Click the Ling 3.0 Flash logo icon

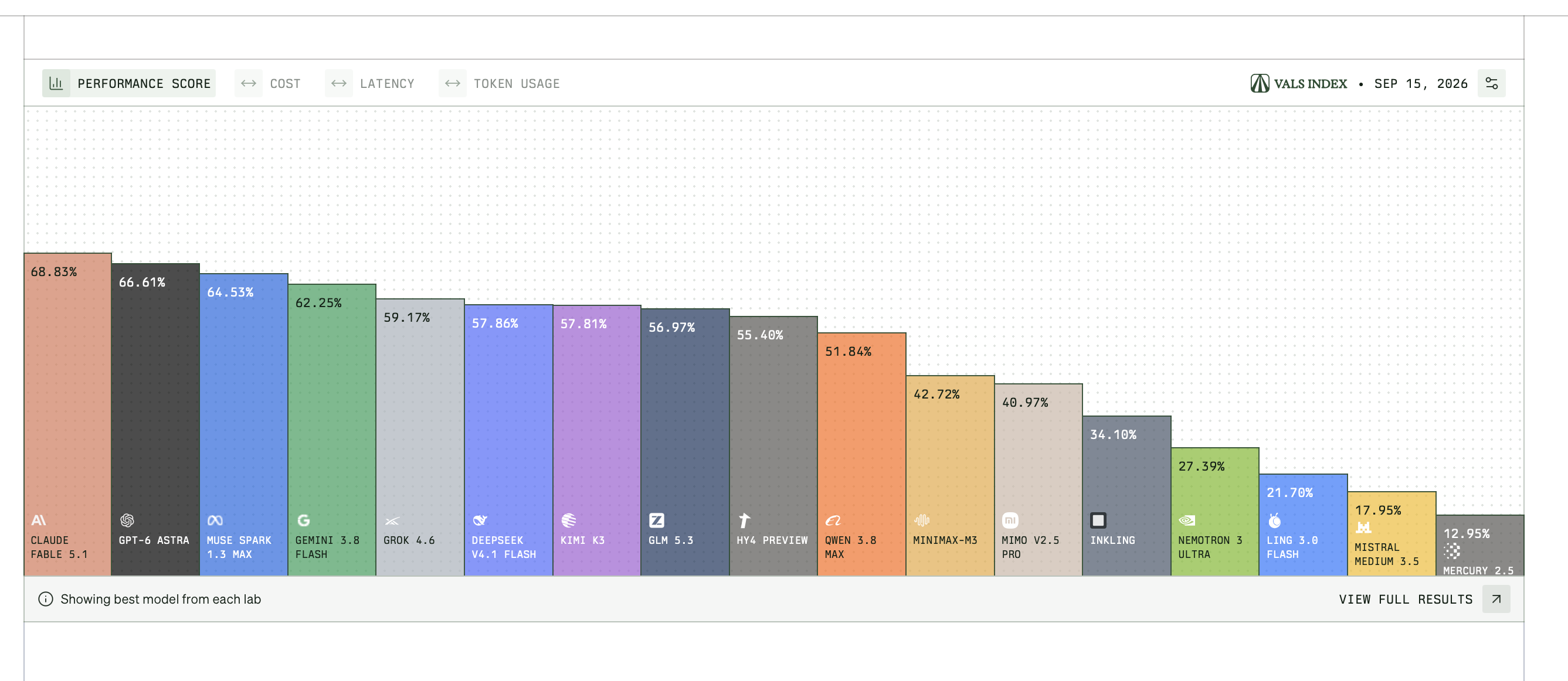pos(1275,520)
